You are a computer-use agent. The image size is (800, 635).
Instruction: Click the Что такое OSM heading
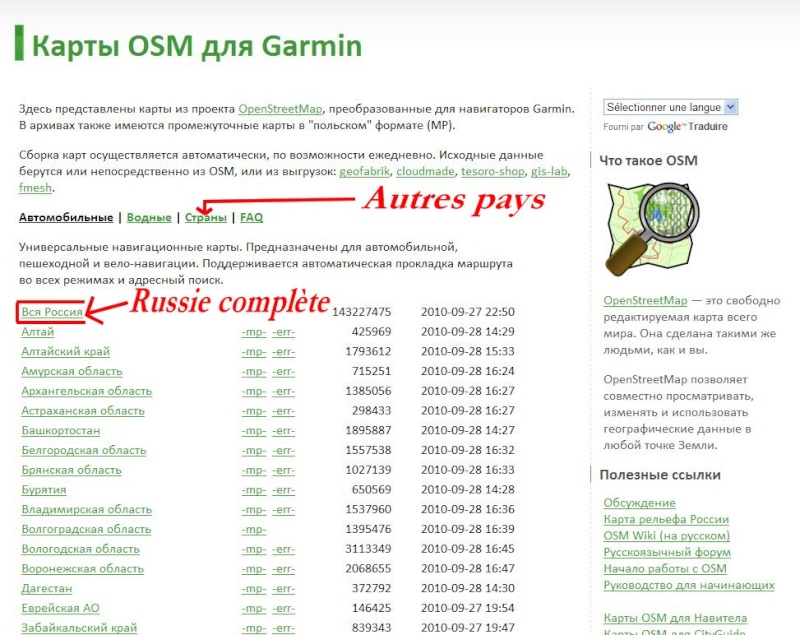[x=648, y=161]
